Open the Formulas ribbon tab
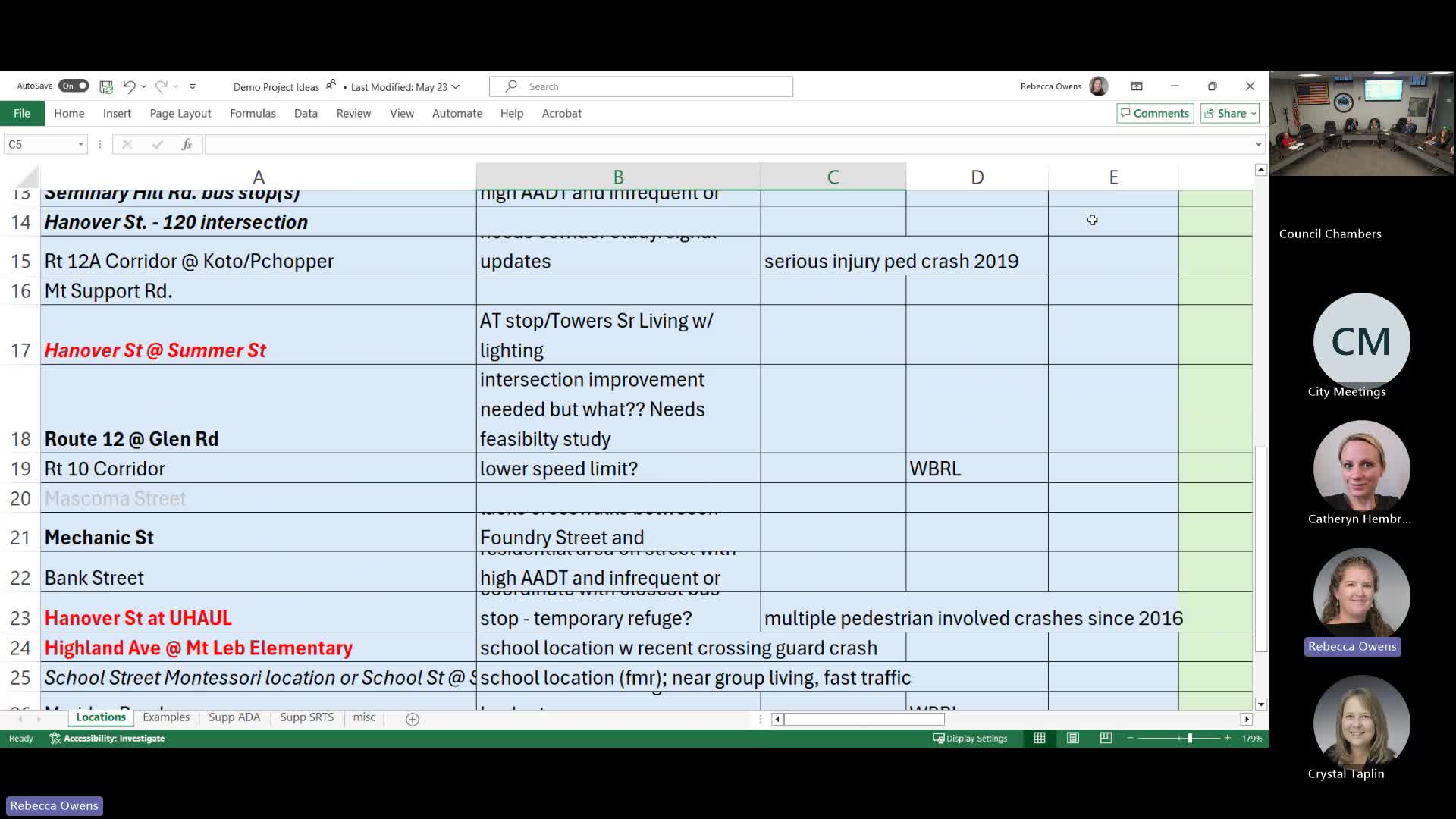1456x819 pixels. click(253, 113)
